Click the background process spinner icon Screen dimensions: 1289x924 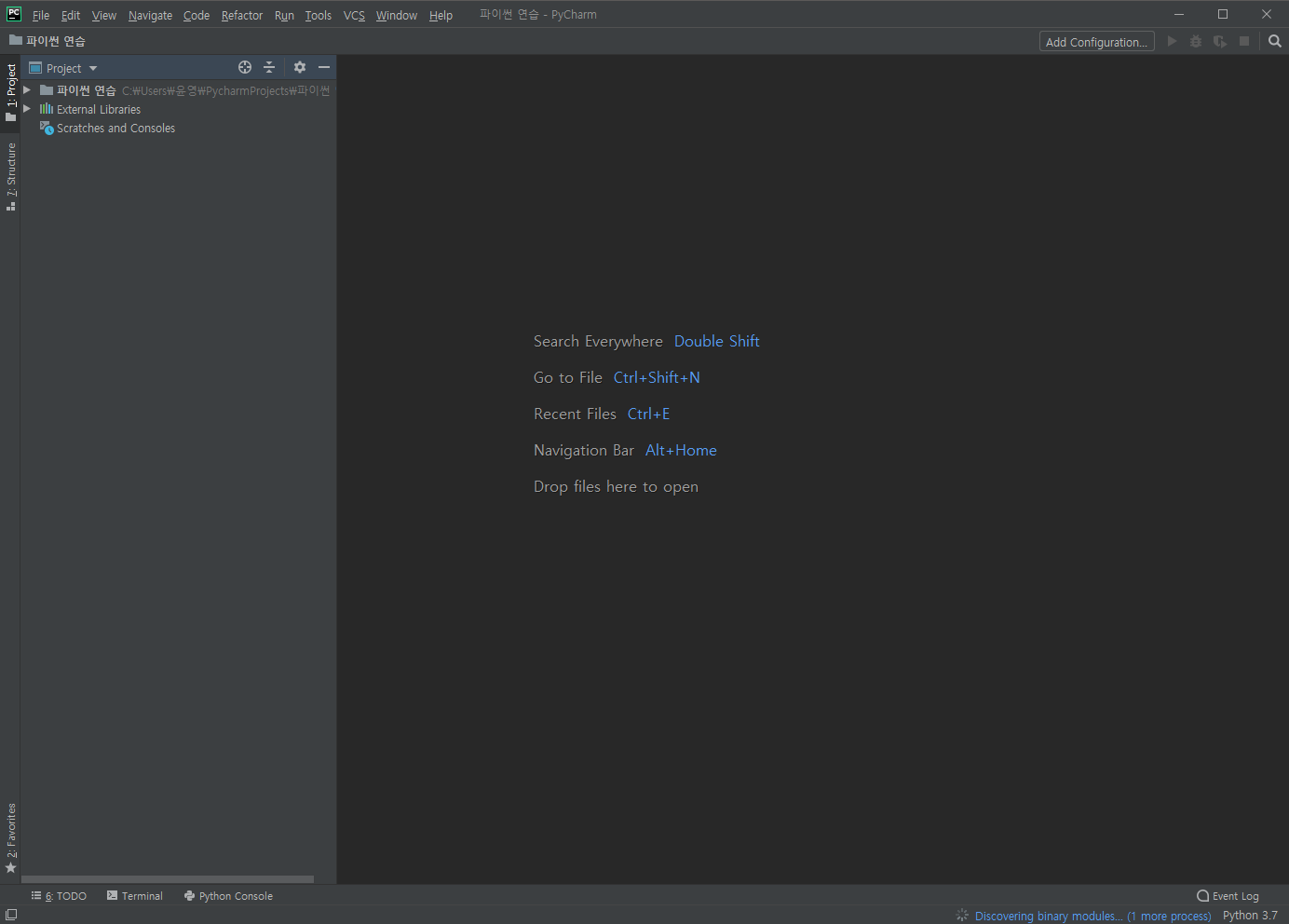[x=962, y=916]
